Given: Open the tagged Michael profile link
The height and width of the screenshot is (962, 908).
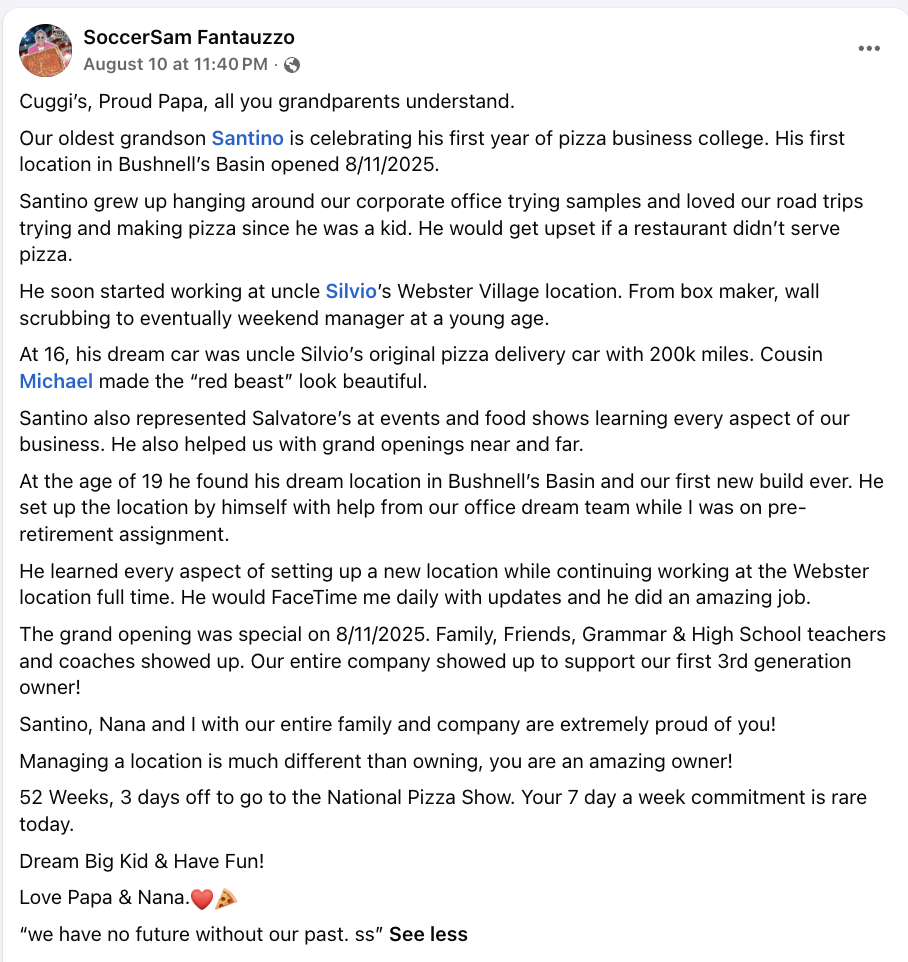Looking at the screenshot, I should (x=56, y=381).
